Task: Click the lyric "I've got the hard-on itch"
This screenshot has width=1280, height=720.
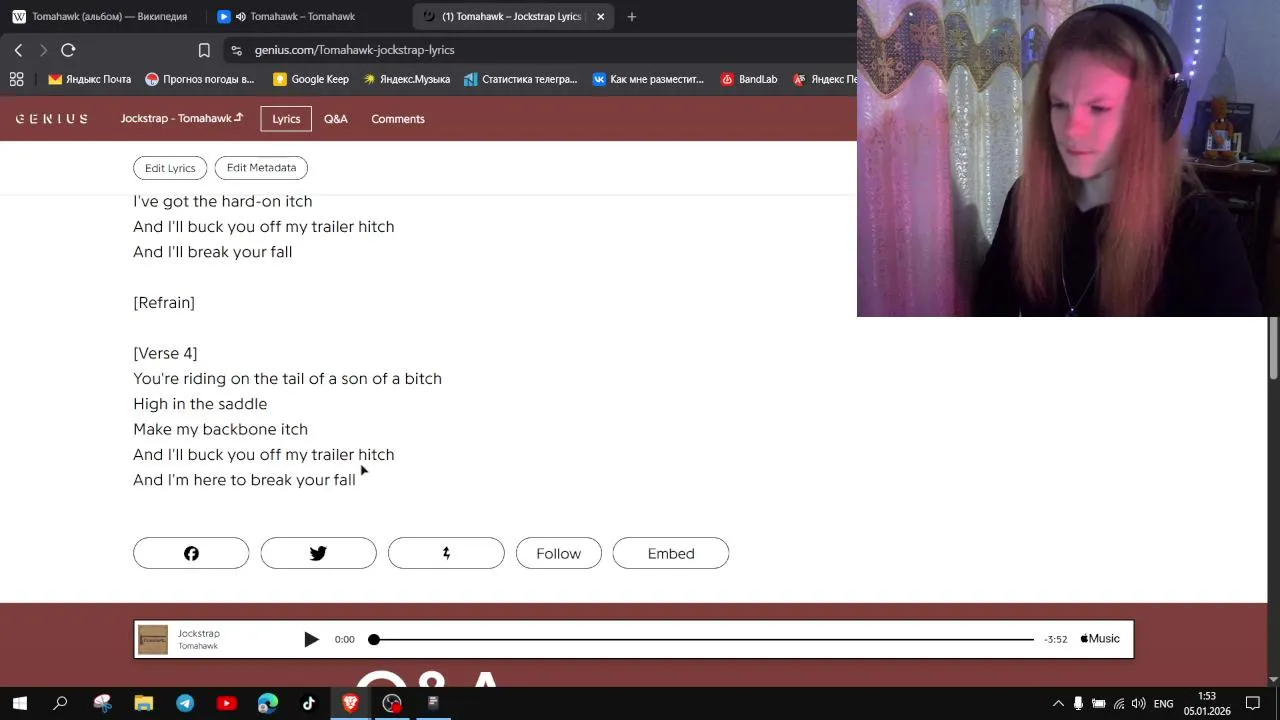Action: click(223, 201)
